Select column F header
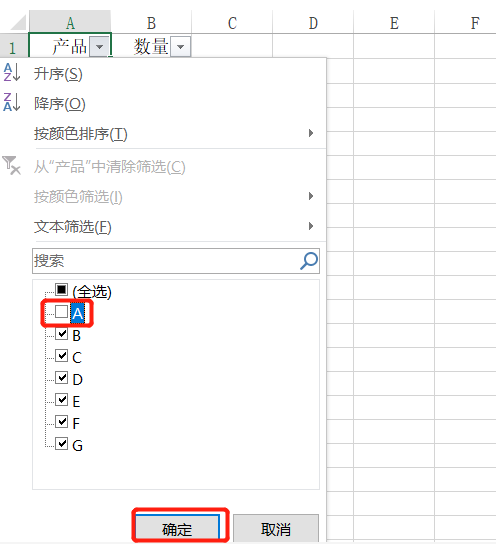Image resolution: width=496 pixels, height=544 pixels. point(465,22)
